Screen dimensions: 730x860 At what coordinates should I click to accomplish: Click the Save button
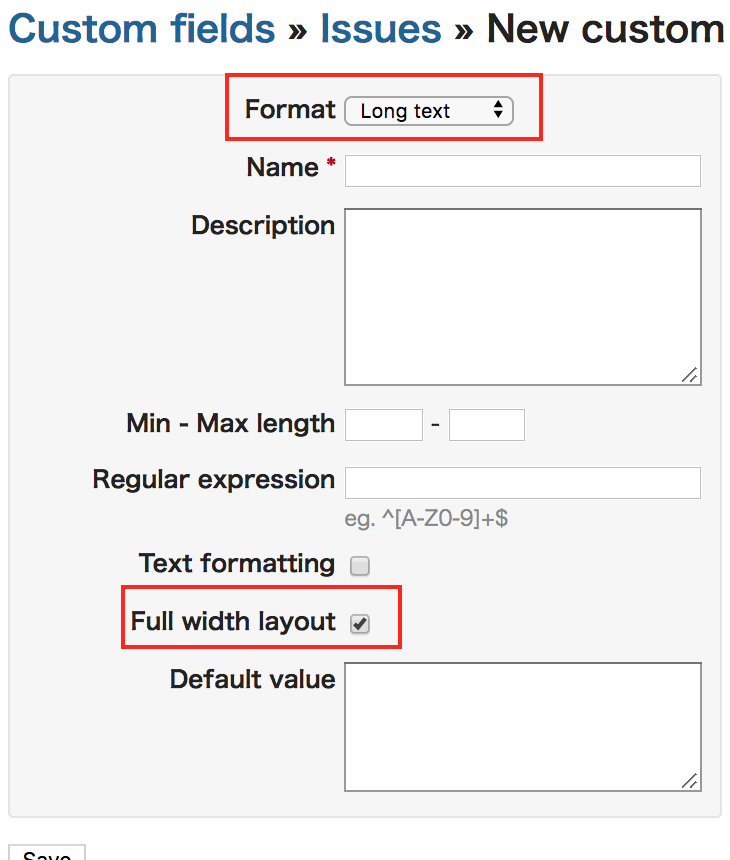click(x=47, y=853)
